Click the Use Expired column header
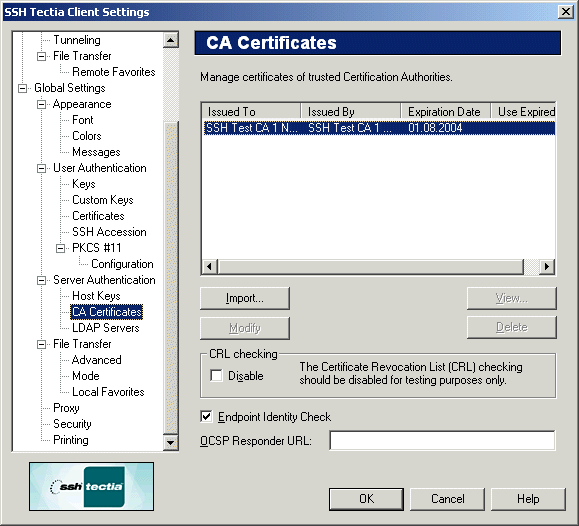 [523, 112]
